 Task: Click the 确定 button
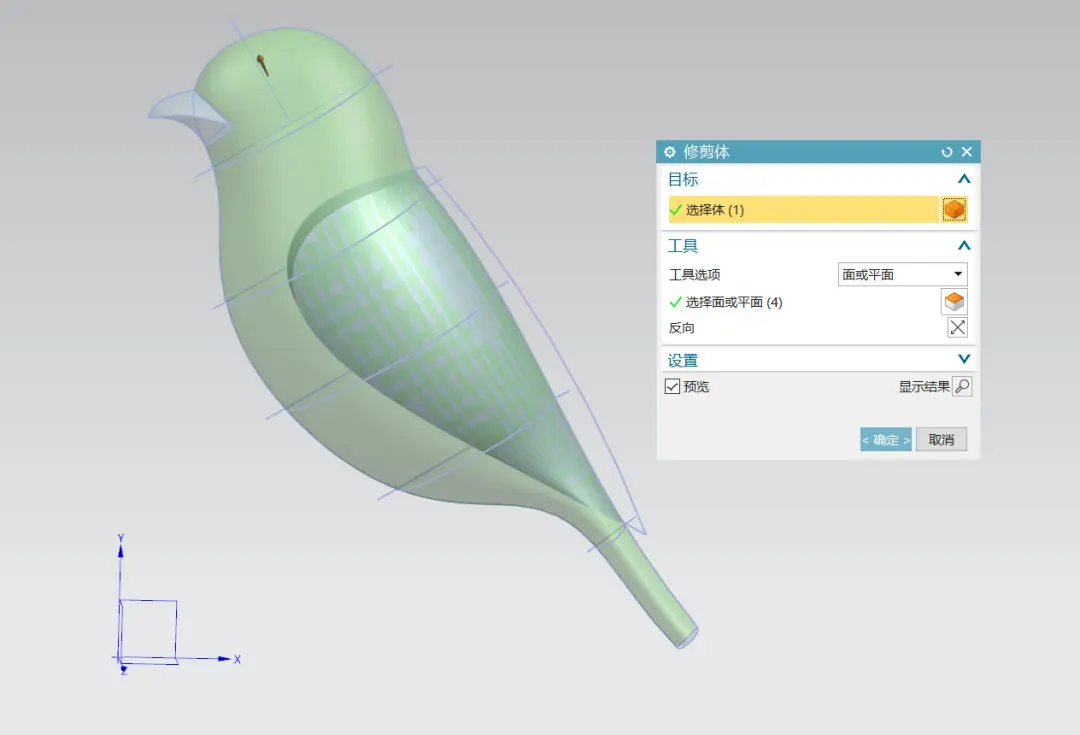click(886, 439)
